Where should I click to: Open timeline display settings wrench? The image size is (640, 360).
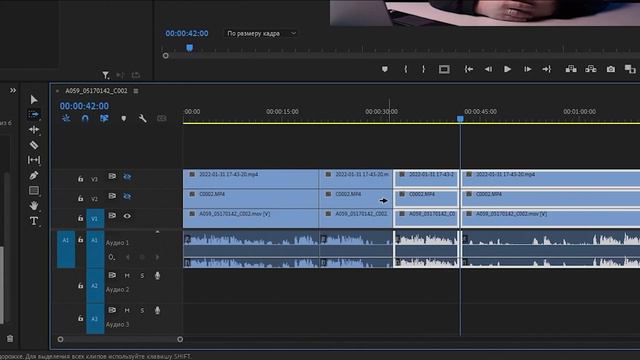pos(142,118)
